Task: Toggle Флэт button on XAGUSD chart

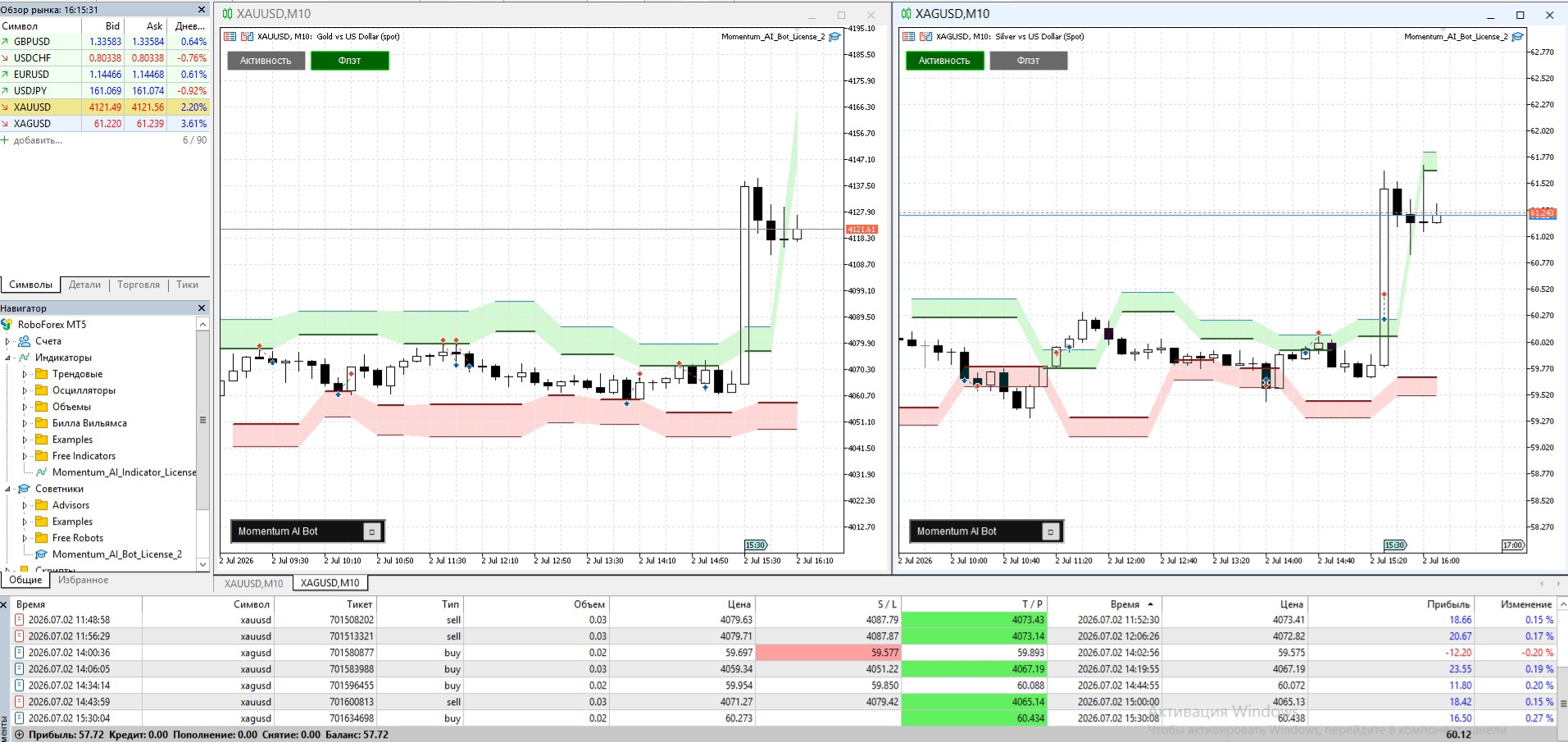Action: click(1028, 61)
